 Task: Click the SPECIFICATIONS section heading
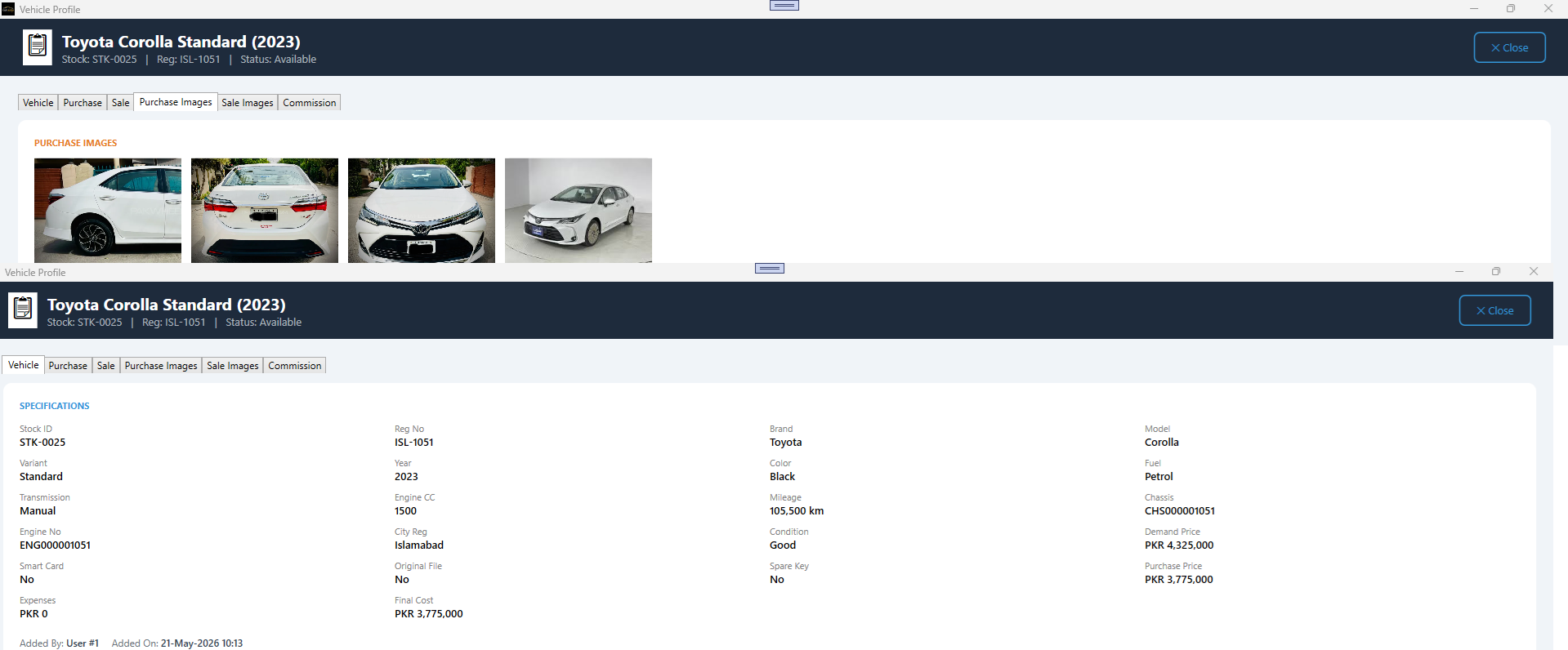click(55, 406)
